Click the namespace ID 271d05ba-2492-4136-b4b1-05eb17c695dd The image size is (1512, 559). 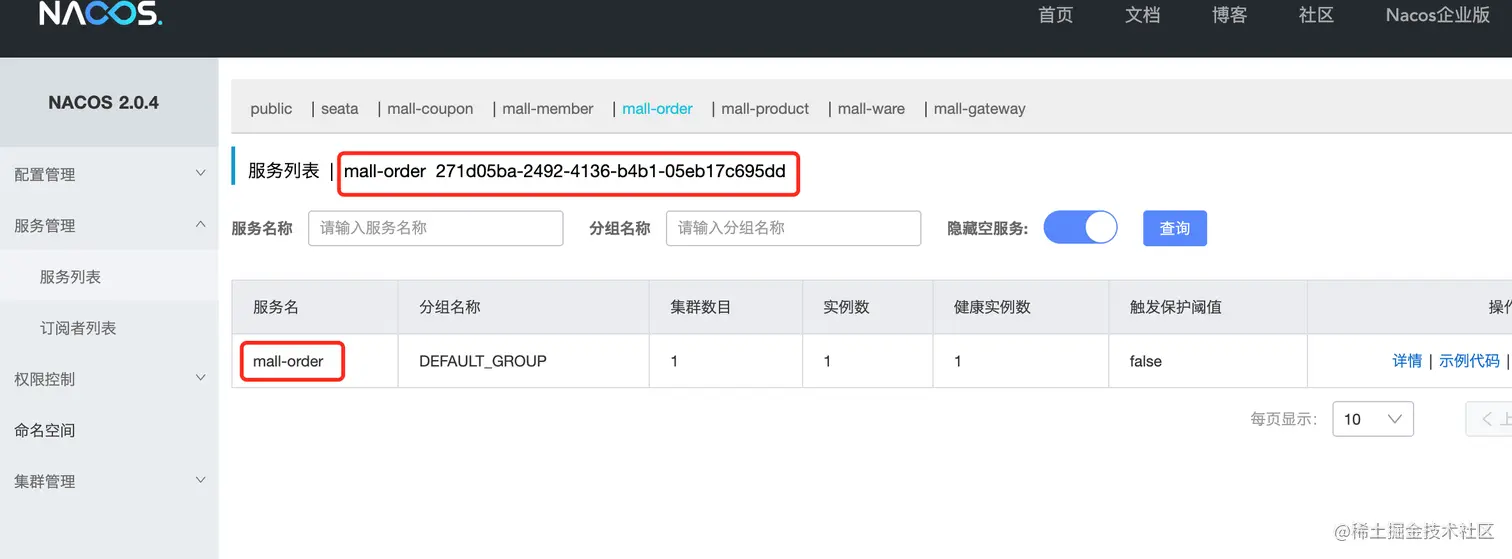click(x=611, y=172)
